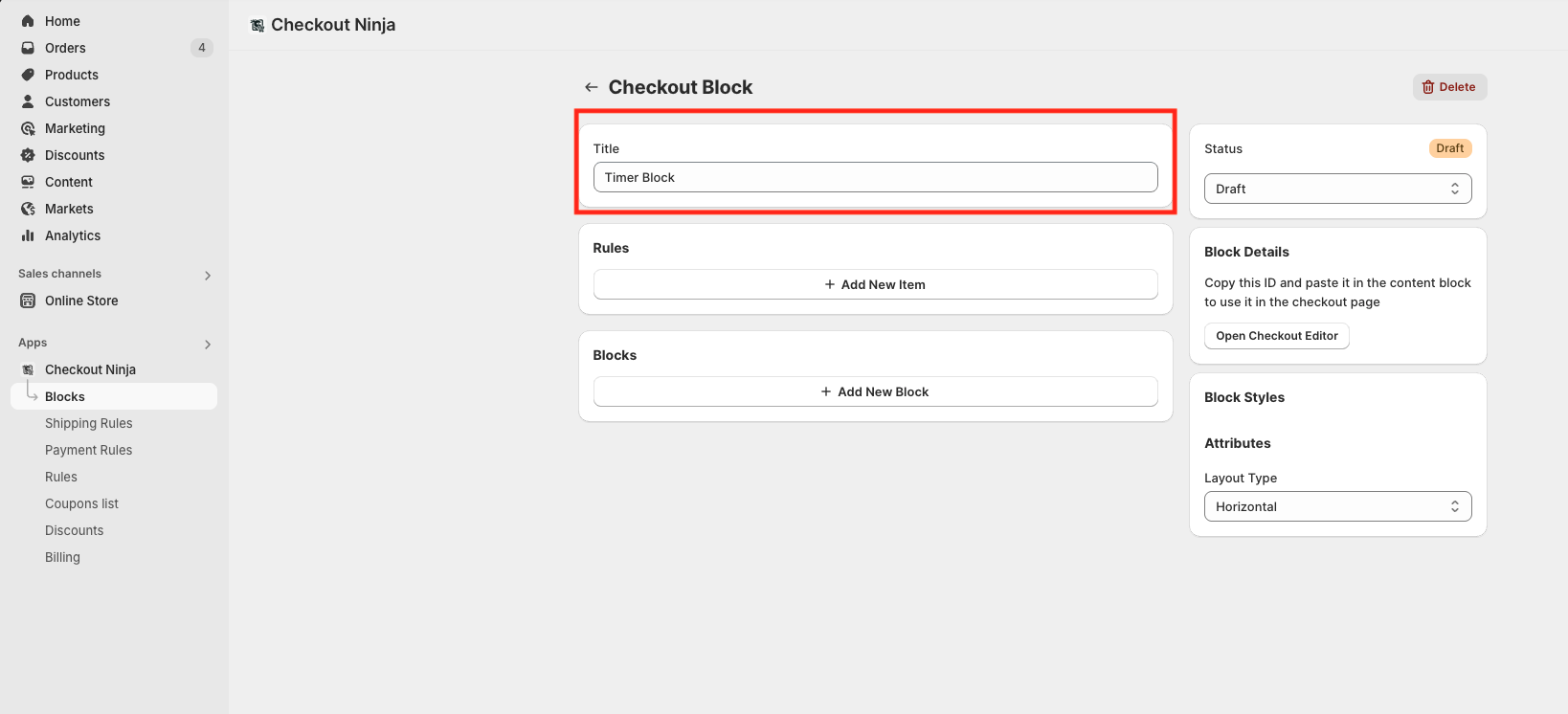This screenshot has height=714, width=1568.
Task: Open the Status dropdown set to Draft
Action: (1337, 189)
